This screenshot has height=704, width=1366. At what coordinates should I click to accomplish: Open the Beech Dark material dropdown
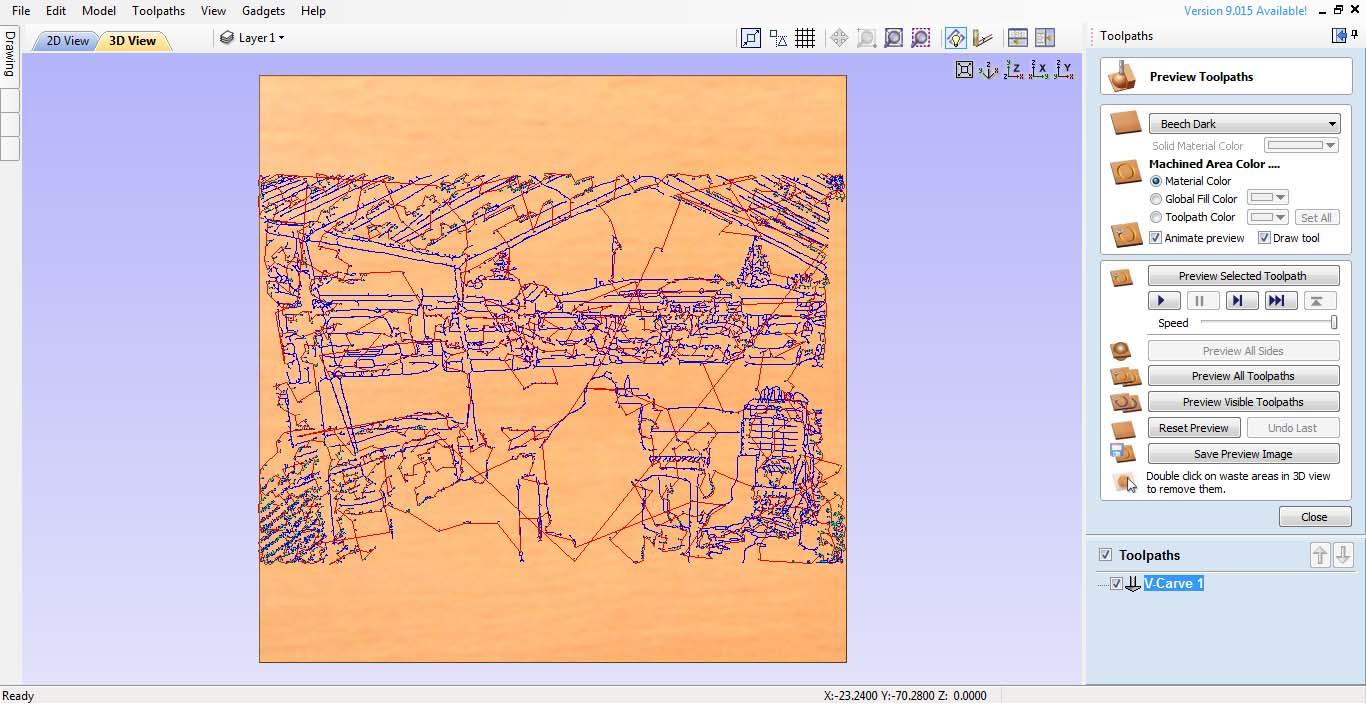click(1244, 124)
